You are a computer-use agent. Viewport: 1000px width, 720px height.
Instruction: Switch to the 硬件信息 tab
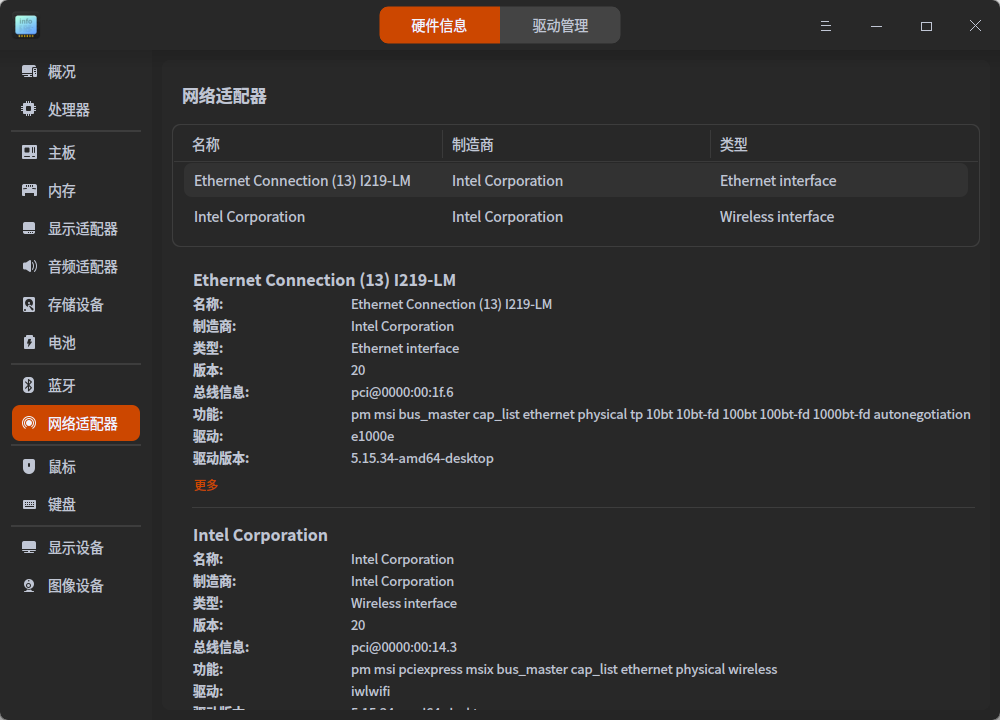[x=439, y=26]
